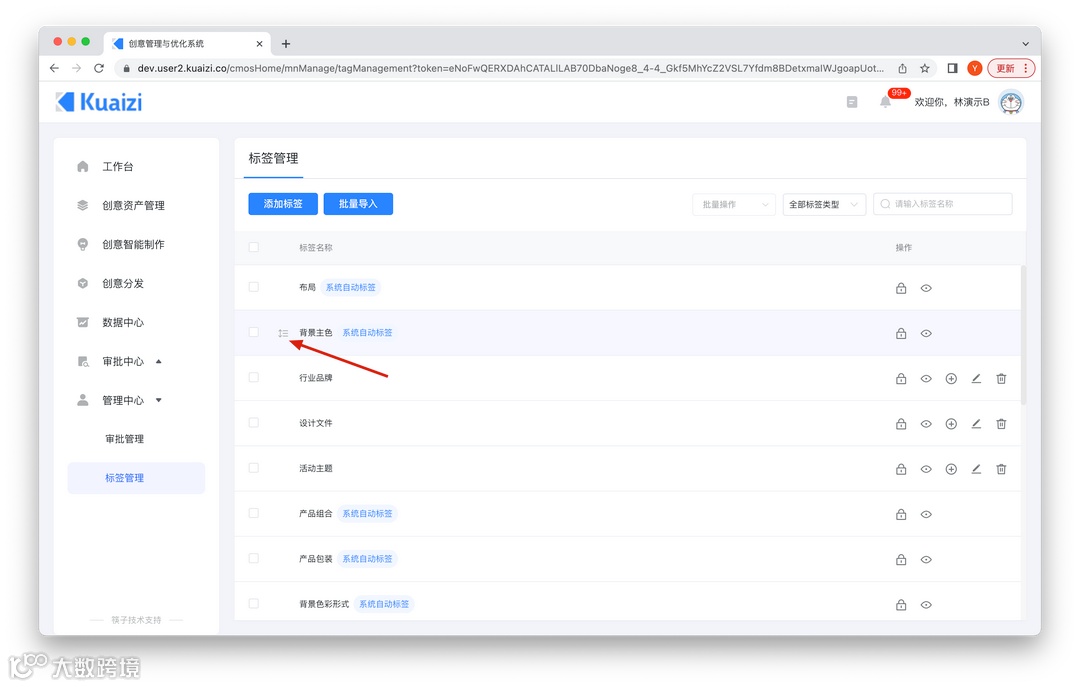Select 标签管理 submenu item
This screenshot has height=687, width=1080.
[136, 478]
